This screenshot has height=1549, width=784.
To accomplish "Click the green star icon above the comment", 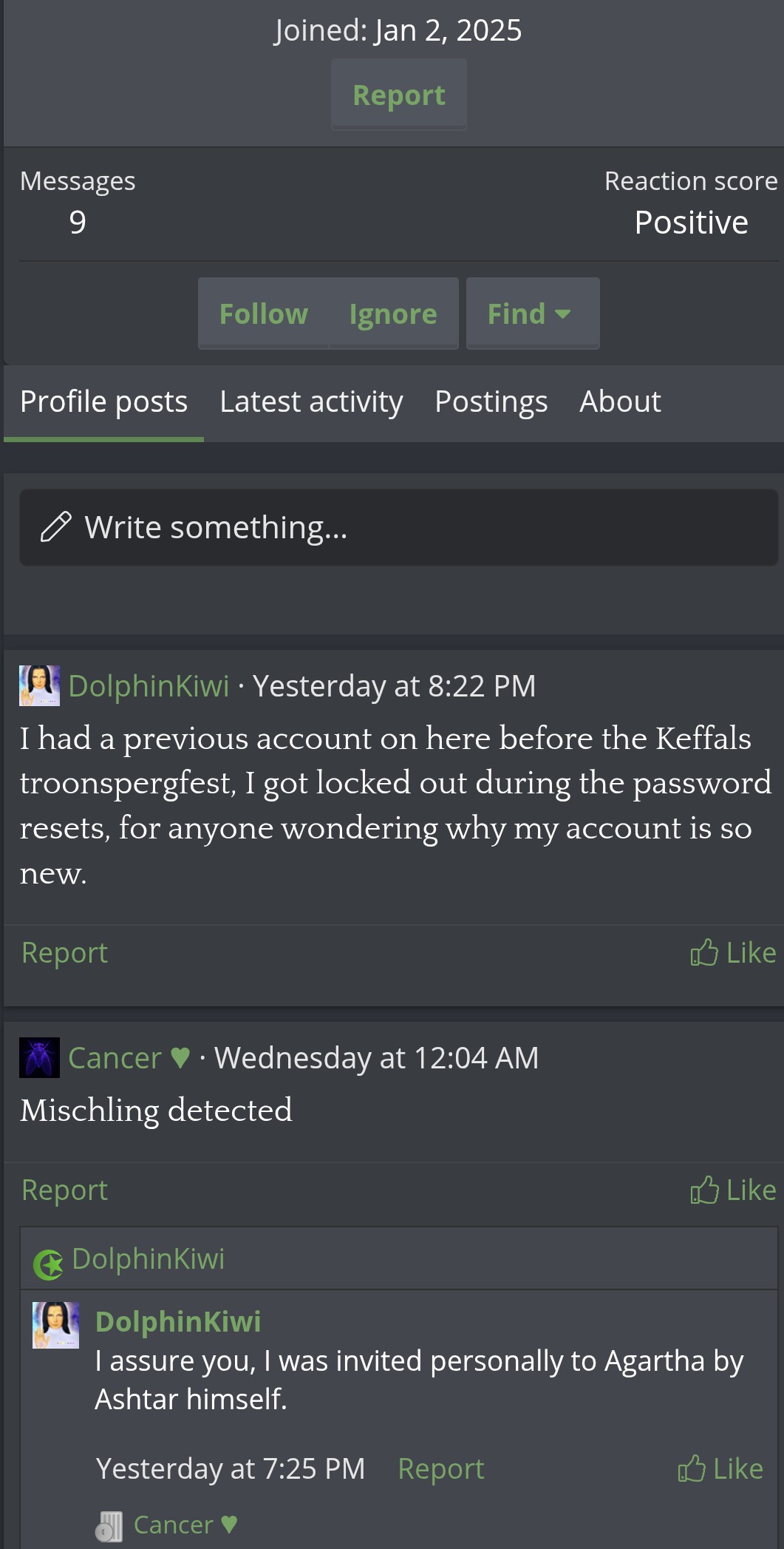I will 49,1264.
